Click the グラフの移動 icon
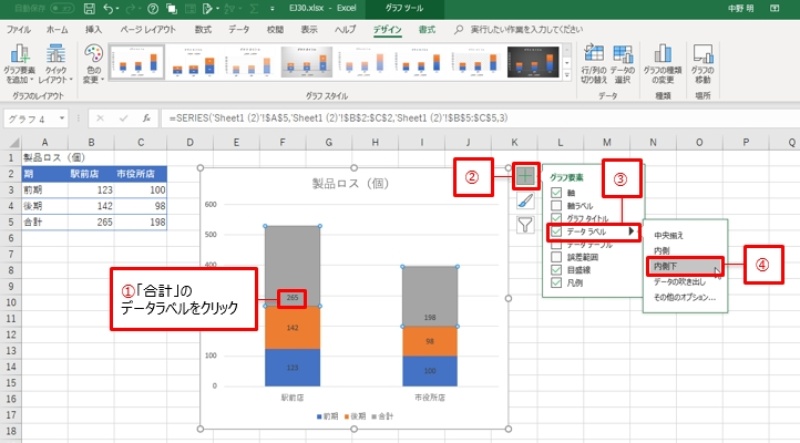The image size is (800, 443). pos(702,62)
